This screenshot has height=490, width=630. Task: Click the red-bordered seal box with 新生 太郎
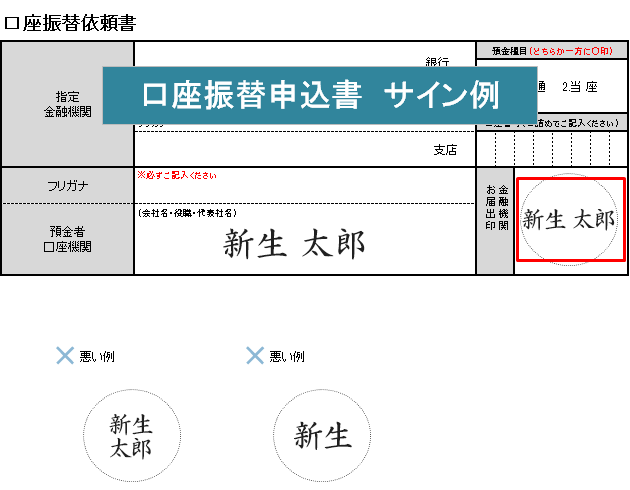click(570, 220)
